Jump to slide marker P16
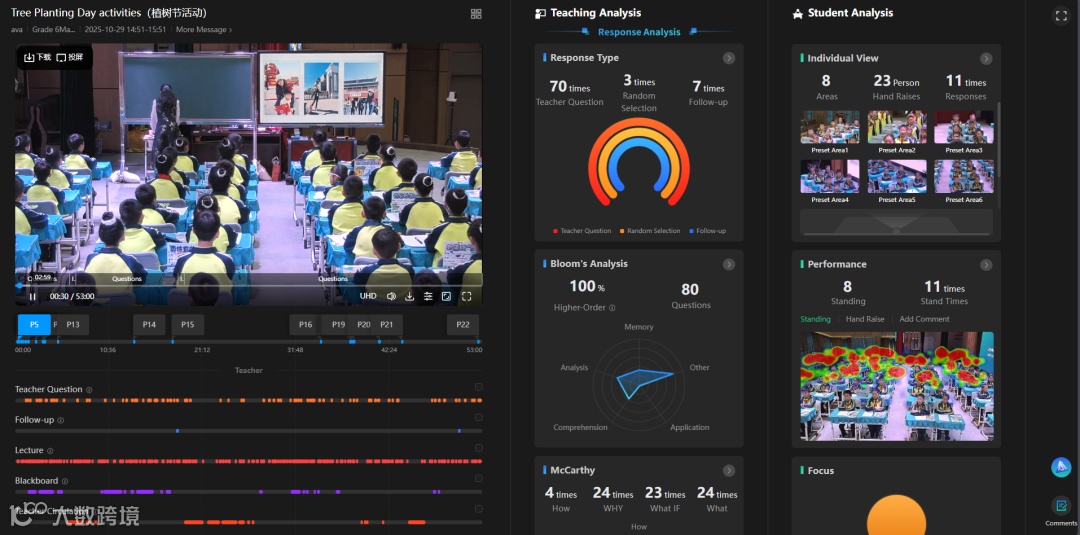Image resolution: width=1080 pixels, height=535 pixels. pos(306,325)
